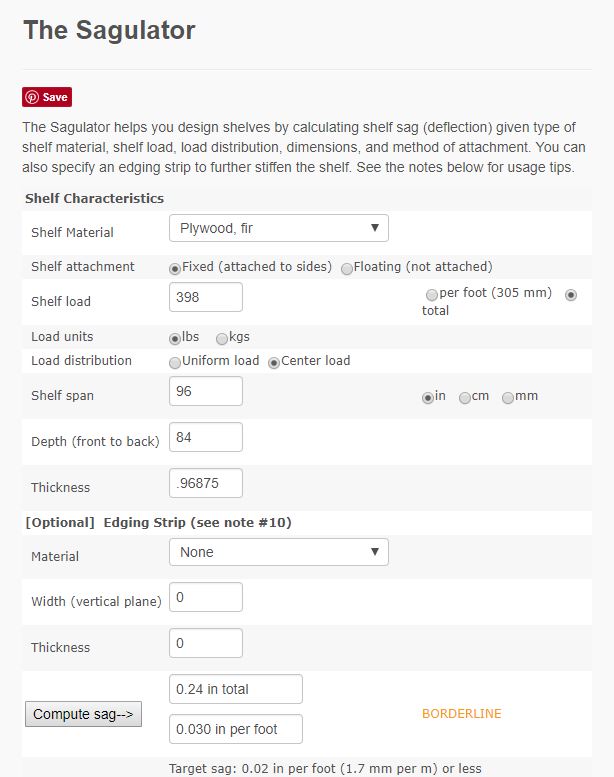Open the Edging Strip Material dropdown

(x=279, y=552)
